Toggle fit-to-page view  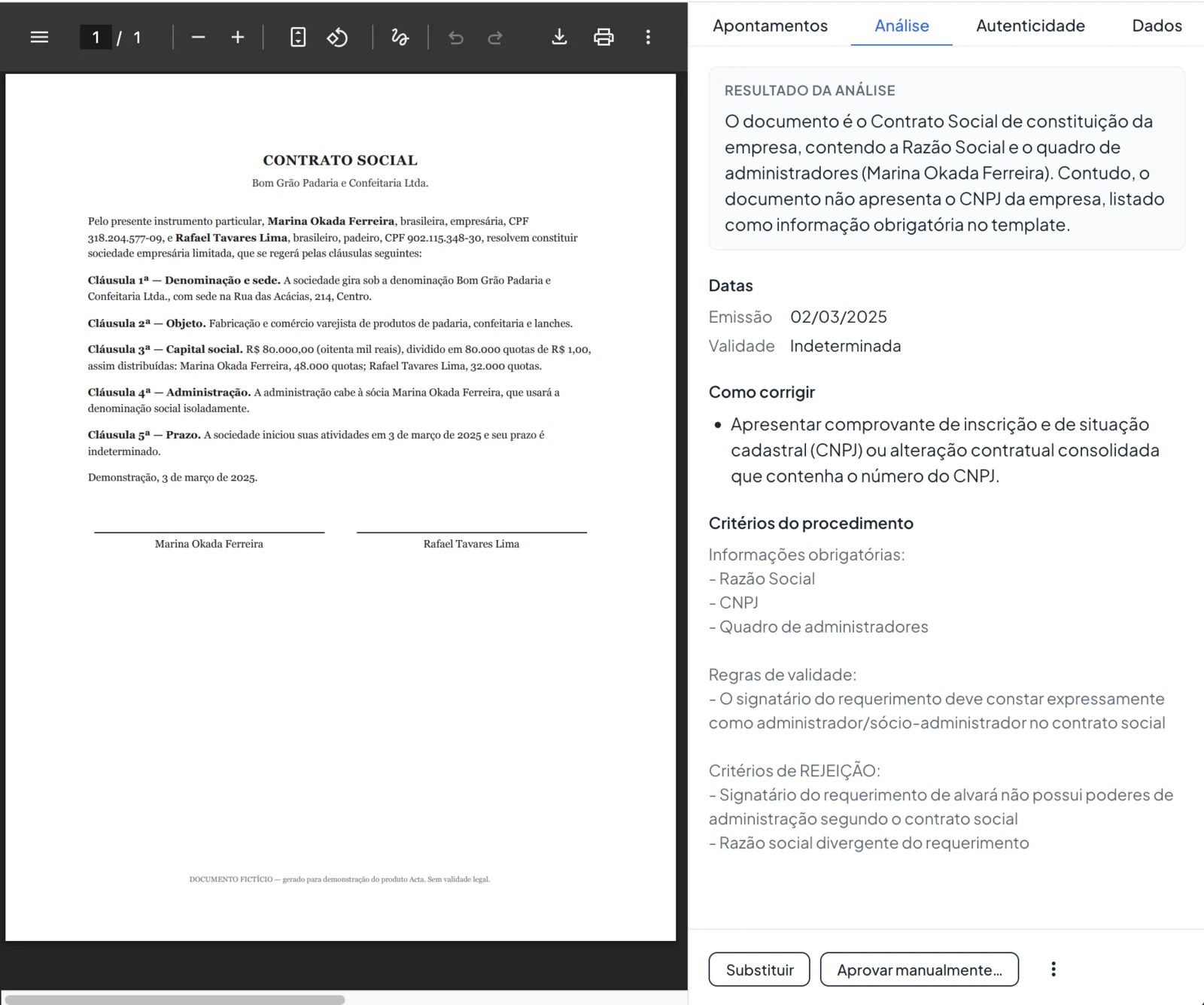(x=298, y=37)
